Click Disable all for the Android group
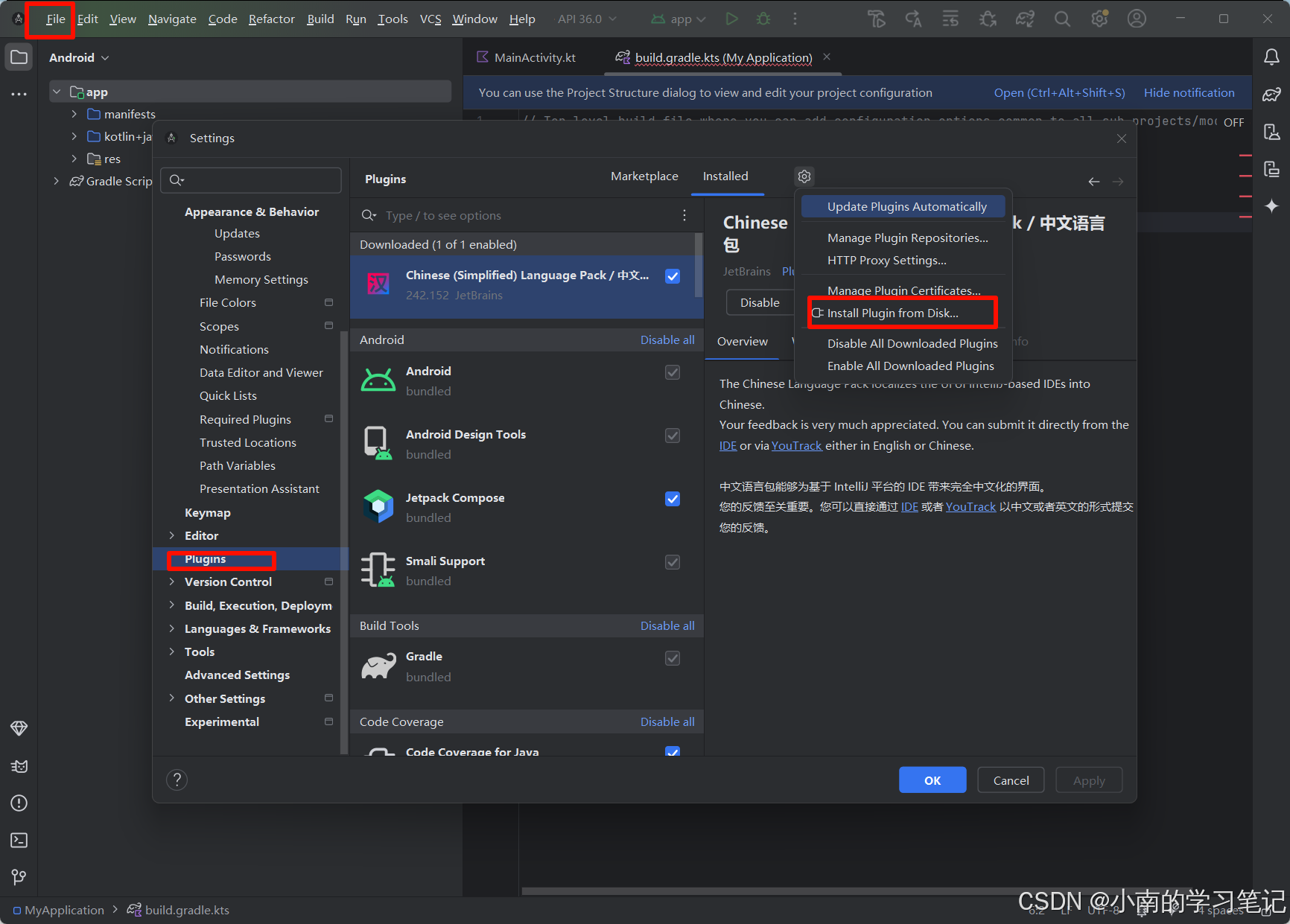 pos(667,340)
